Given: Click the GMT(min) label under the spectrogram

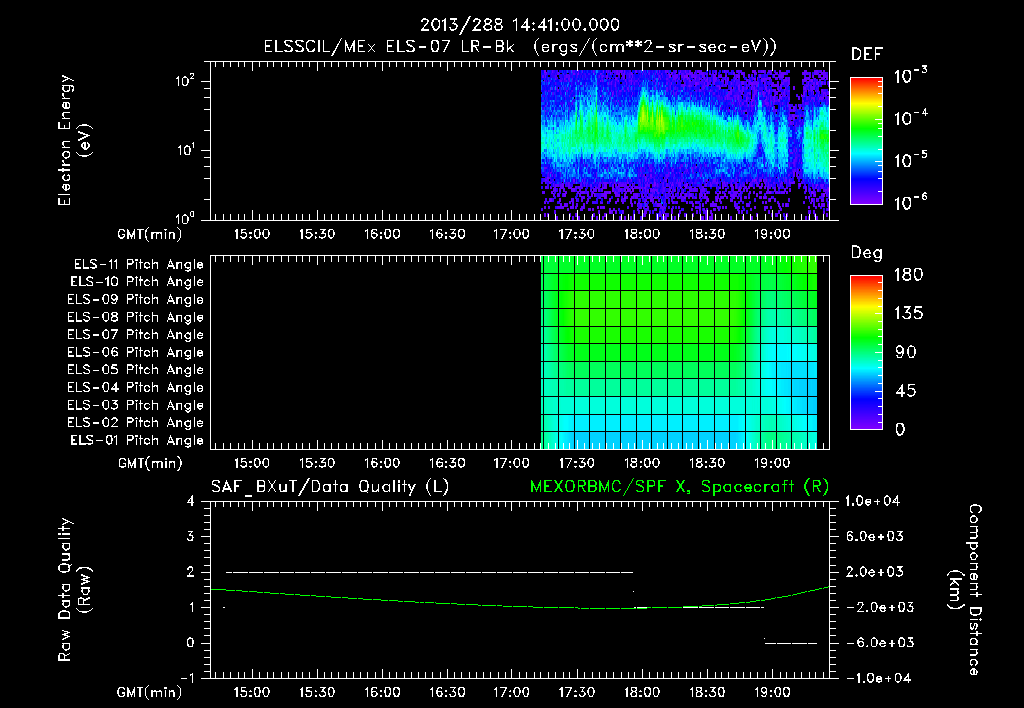Looking at the screenshot, I should pos(150,234).
